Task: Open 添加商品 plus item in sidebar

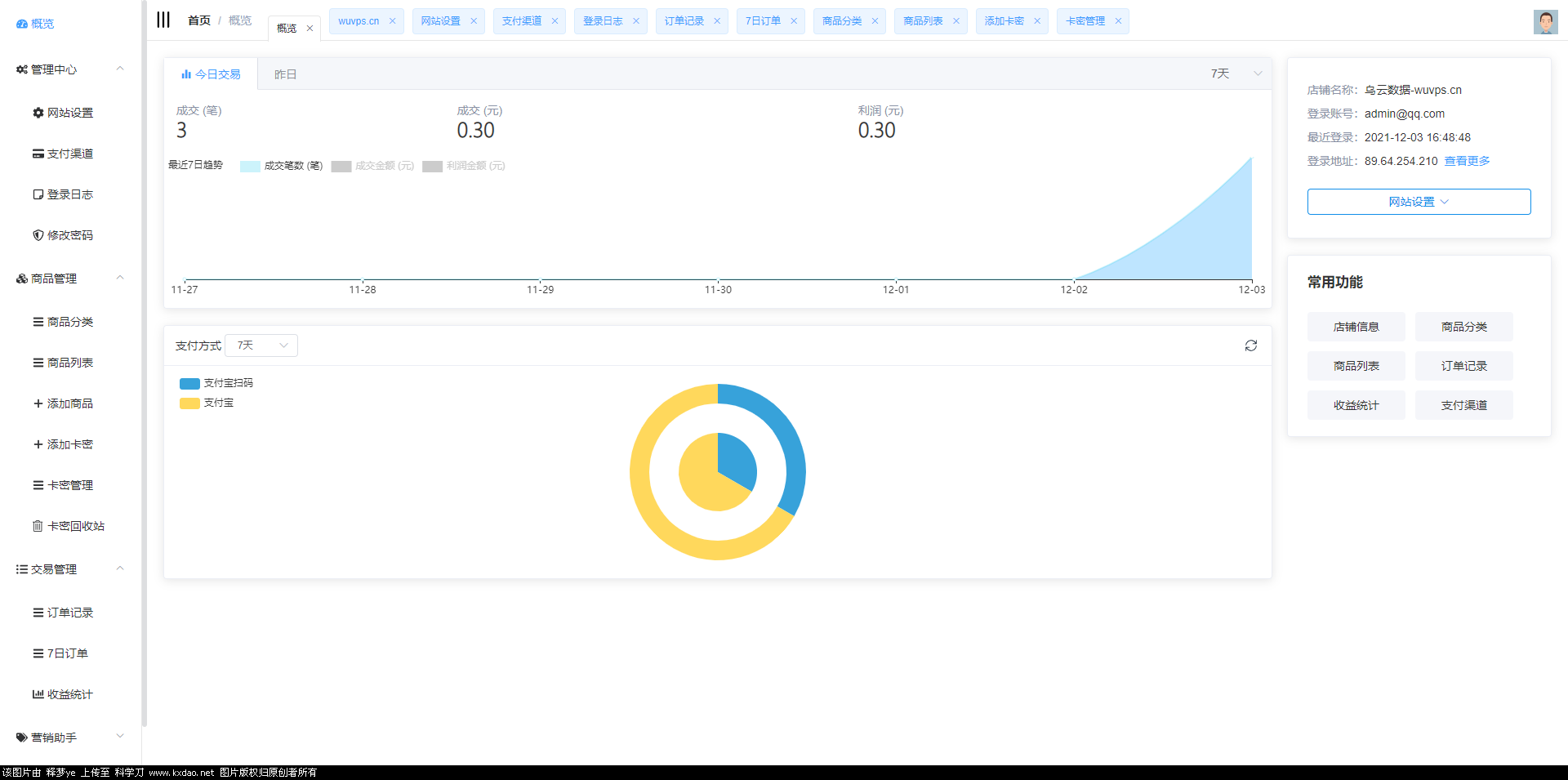Action: point(63,403)
